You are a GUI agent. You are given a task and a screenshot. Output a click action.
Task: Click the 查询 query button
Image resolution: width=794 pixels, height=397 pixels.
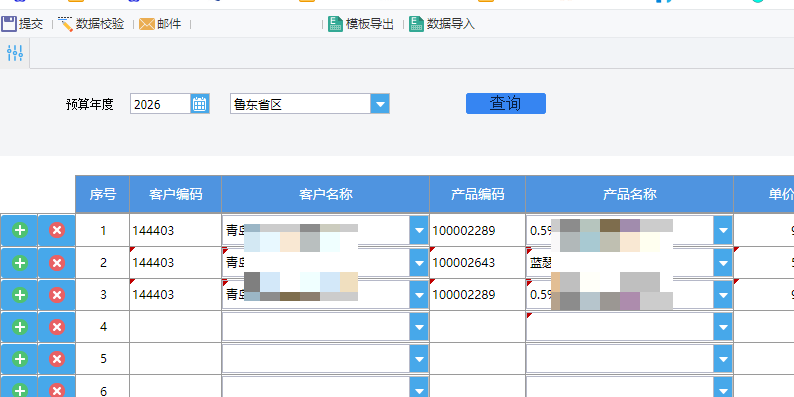(506, 103)
